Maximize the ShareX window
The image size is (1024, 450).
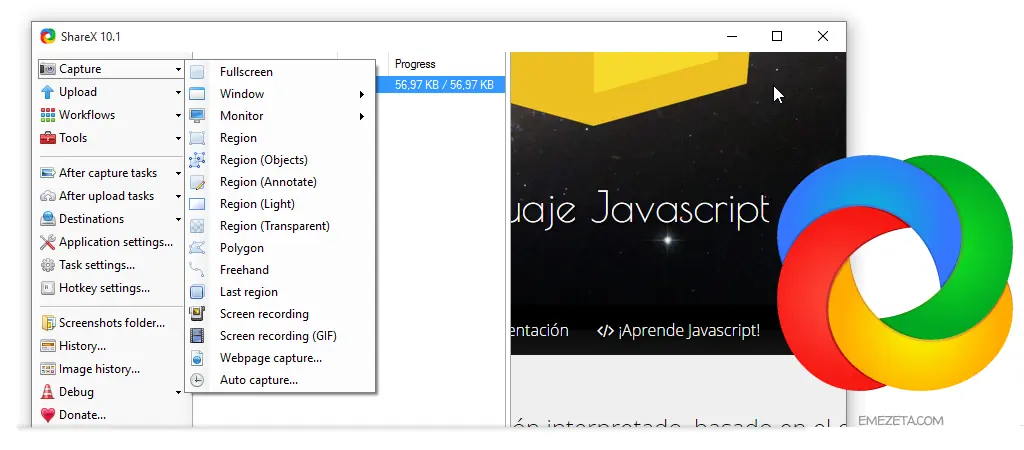point(776,37)
